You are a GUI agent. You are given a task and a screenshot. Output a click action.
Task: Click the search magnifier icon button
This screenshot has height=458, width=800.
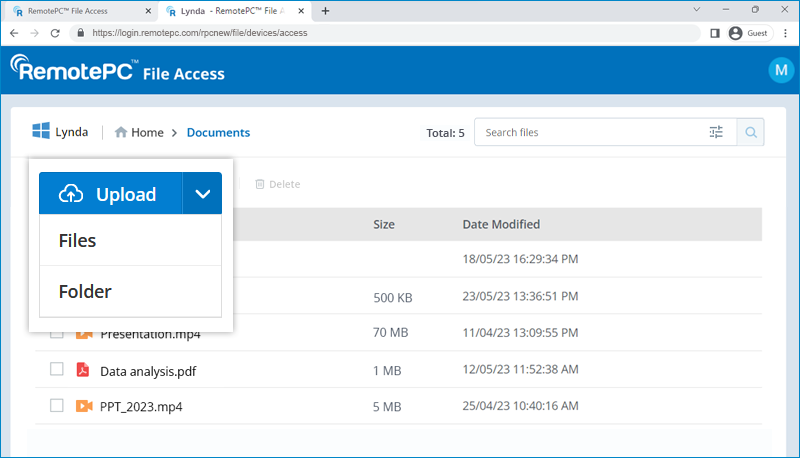[x=751, y=132]
